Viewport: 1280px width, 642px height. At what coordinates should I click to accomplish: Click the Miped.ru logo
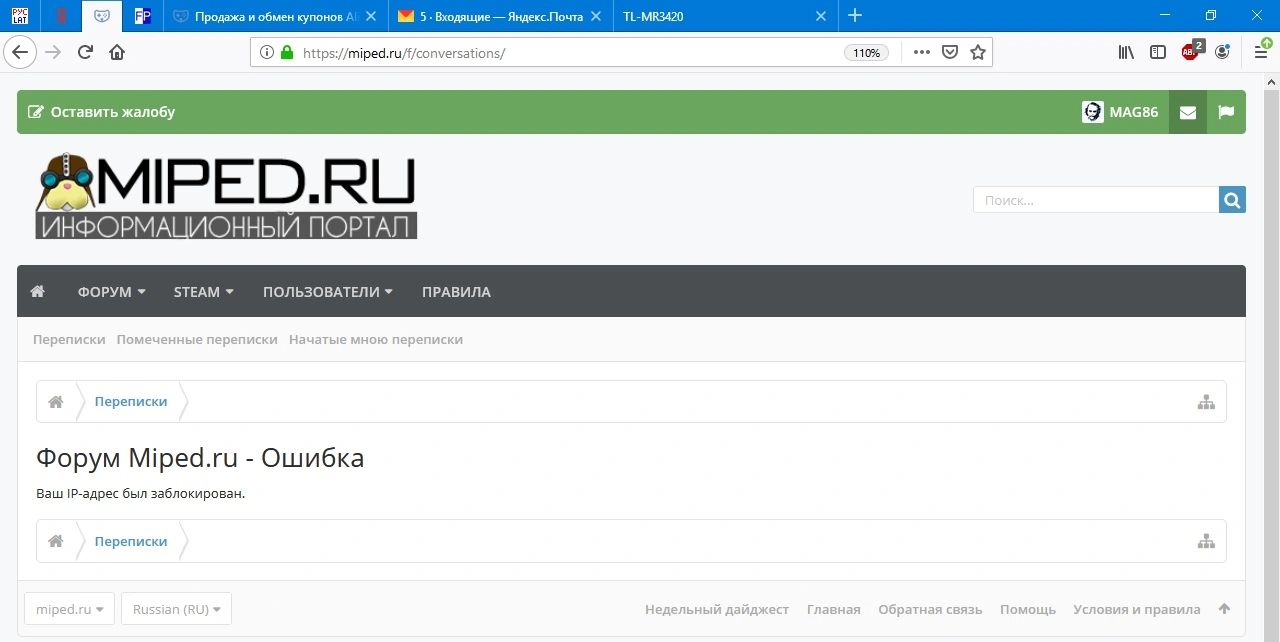point(226,196)
